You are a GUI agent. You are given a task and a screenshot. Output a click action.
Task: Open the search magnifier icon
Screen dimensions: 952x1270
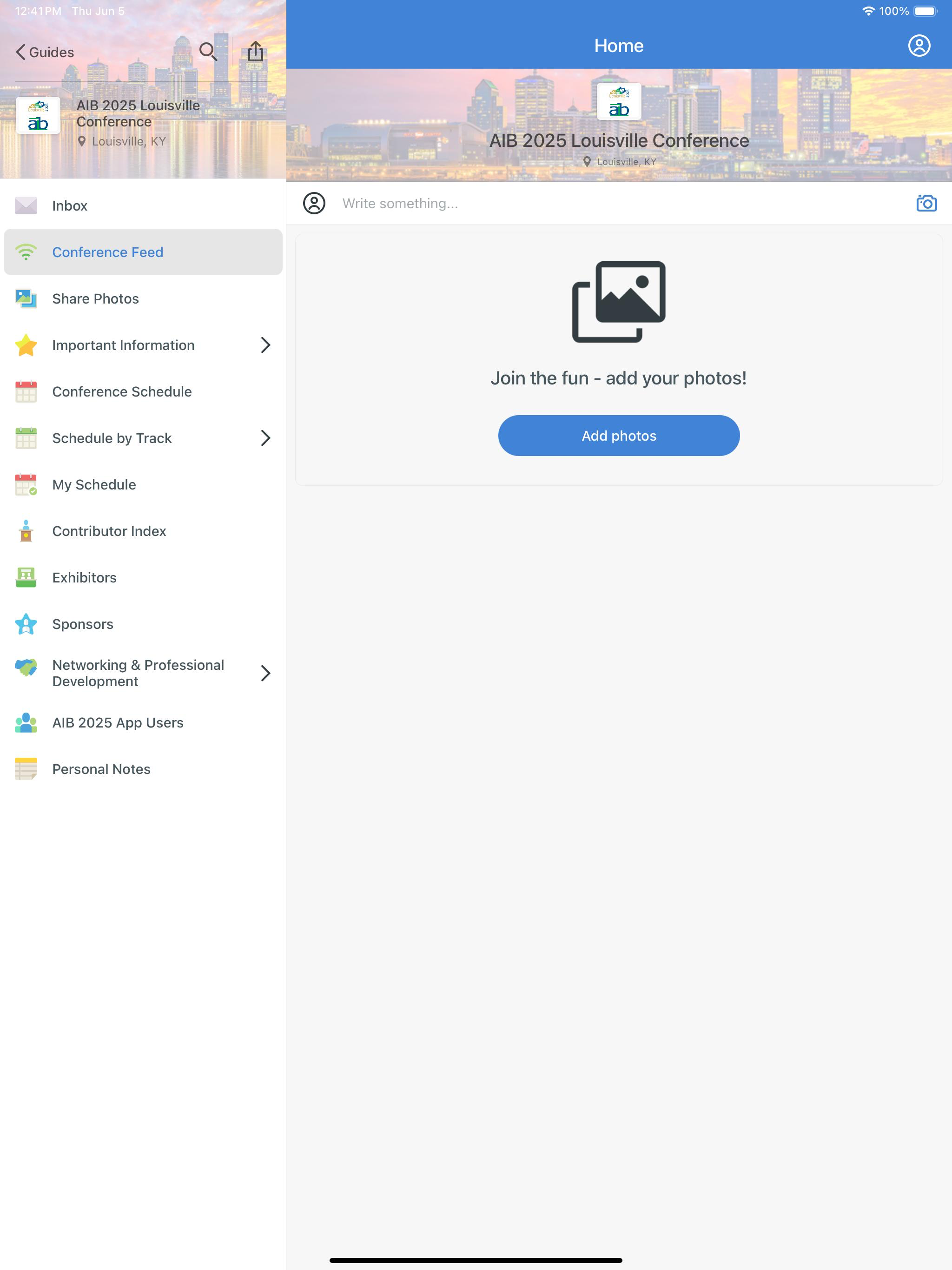pyautogui.click(x=208, y=52)
